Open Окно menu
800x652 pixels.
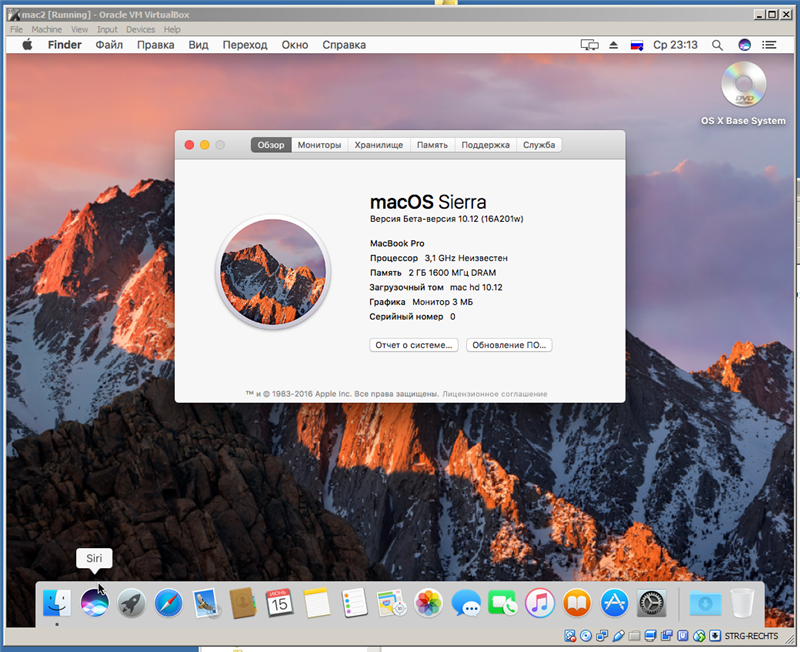coord(295,45)
